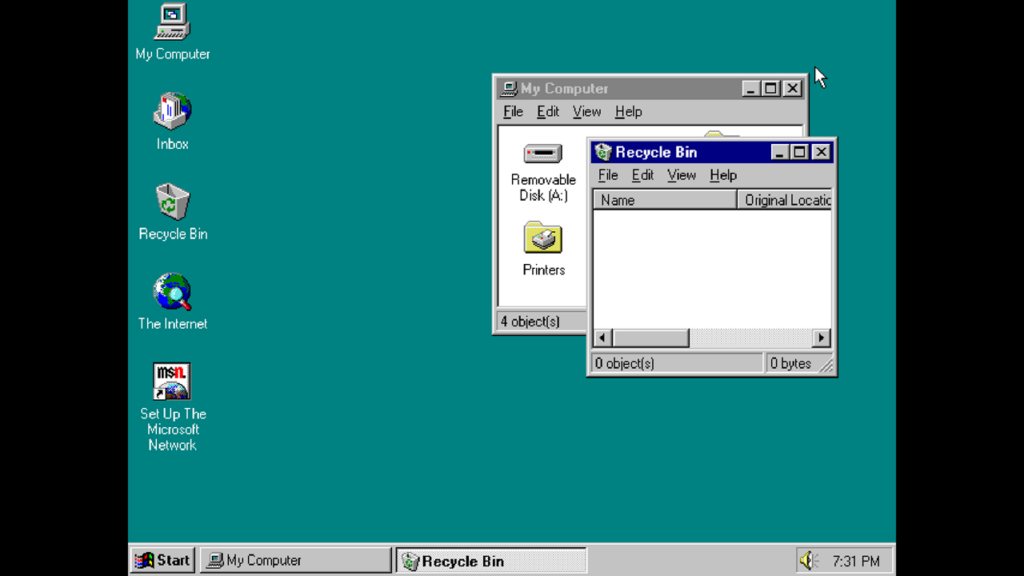Image resolution: width=1024 pixels, height=576 pixels.
Task: Minimize the My Computer window
Action: [x=750, y=88]
